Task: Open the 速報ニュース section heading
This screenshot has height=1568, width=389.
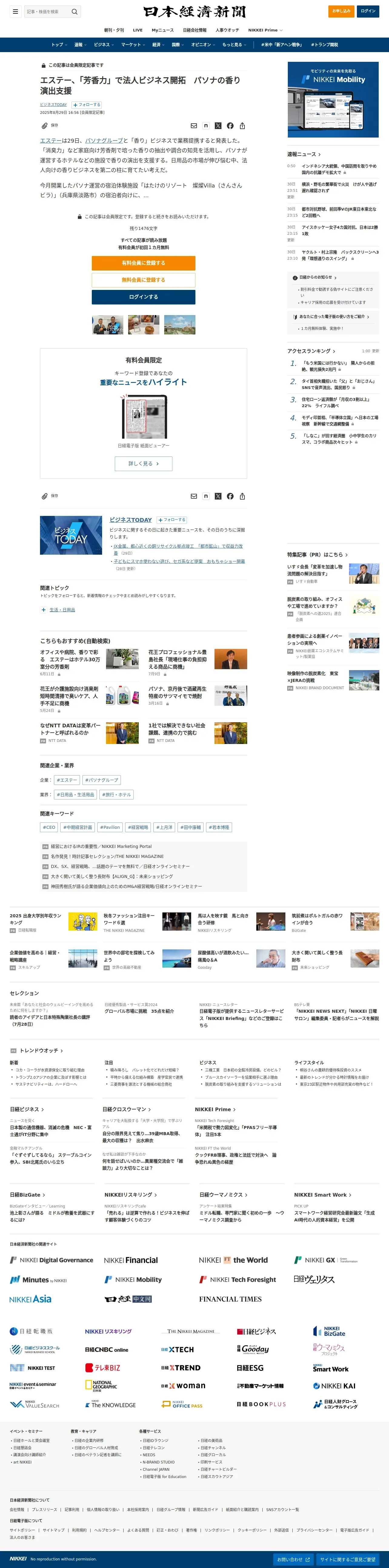Action: pos(304,154)
